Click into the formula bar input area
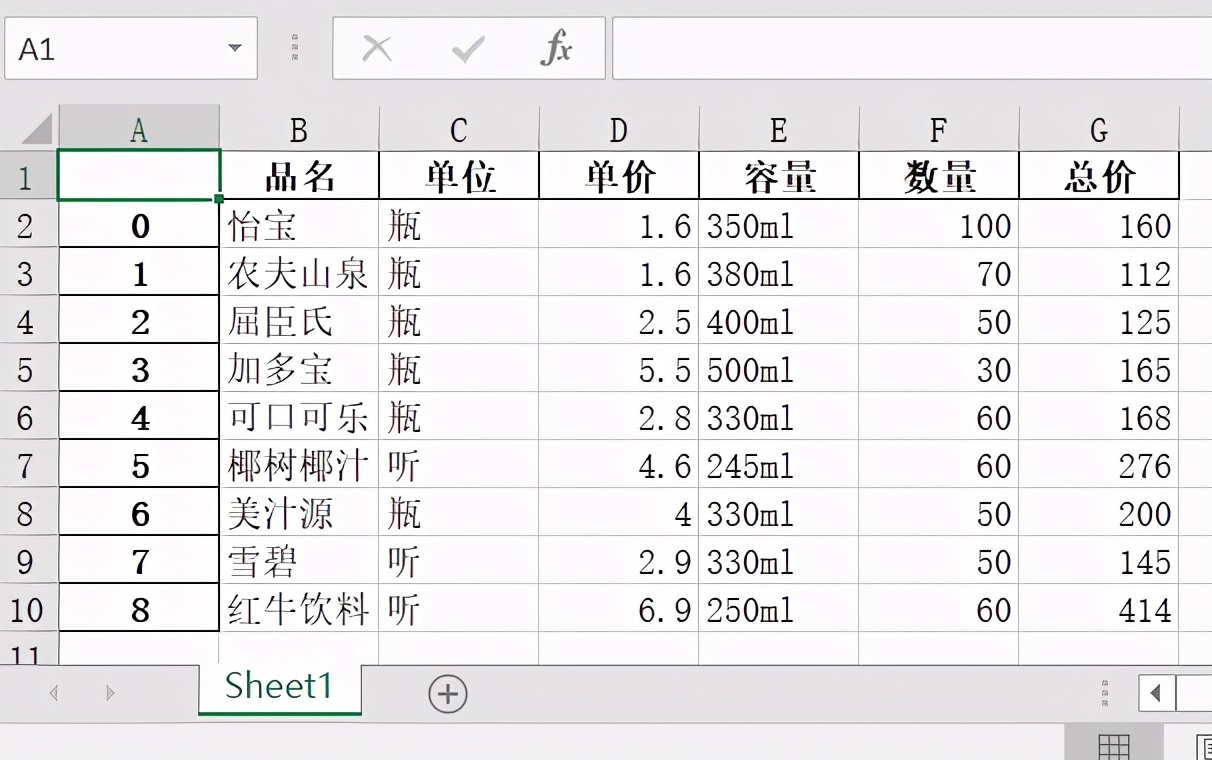The width and height of the screenshot is (1212, 760). point(912,48)
